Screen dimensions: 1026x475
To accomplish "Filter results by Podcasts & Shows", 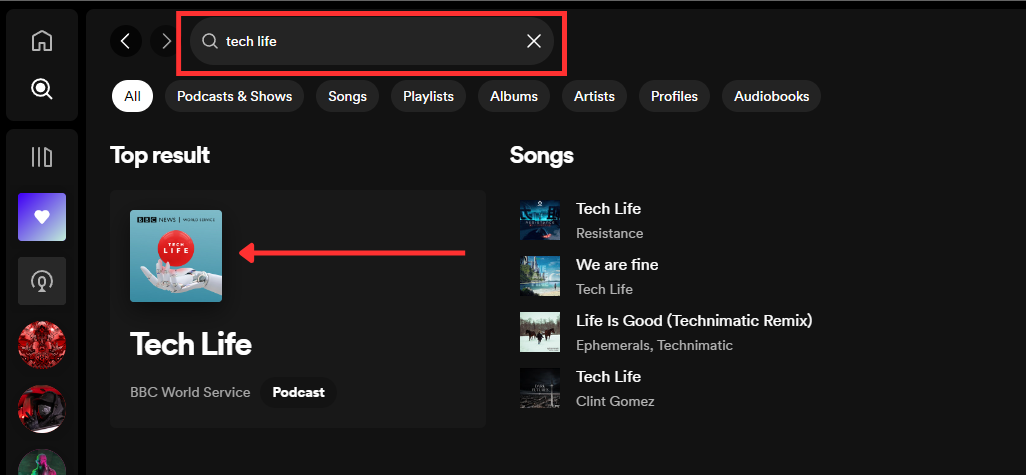I will tap(235, 96).
